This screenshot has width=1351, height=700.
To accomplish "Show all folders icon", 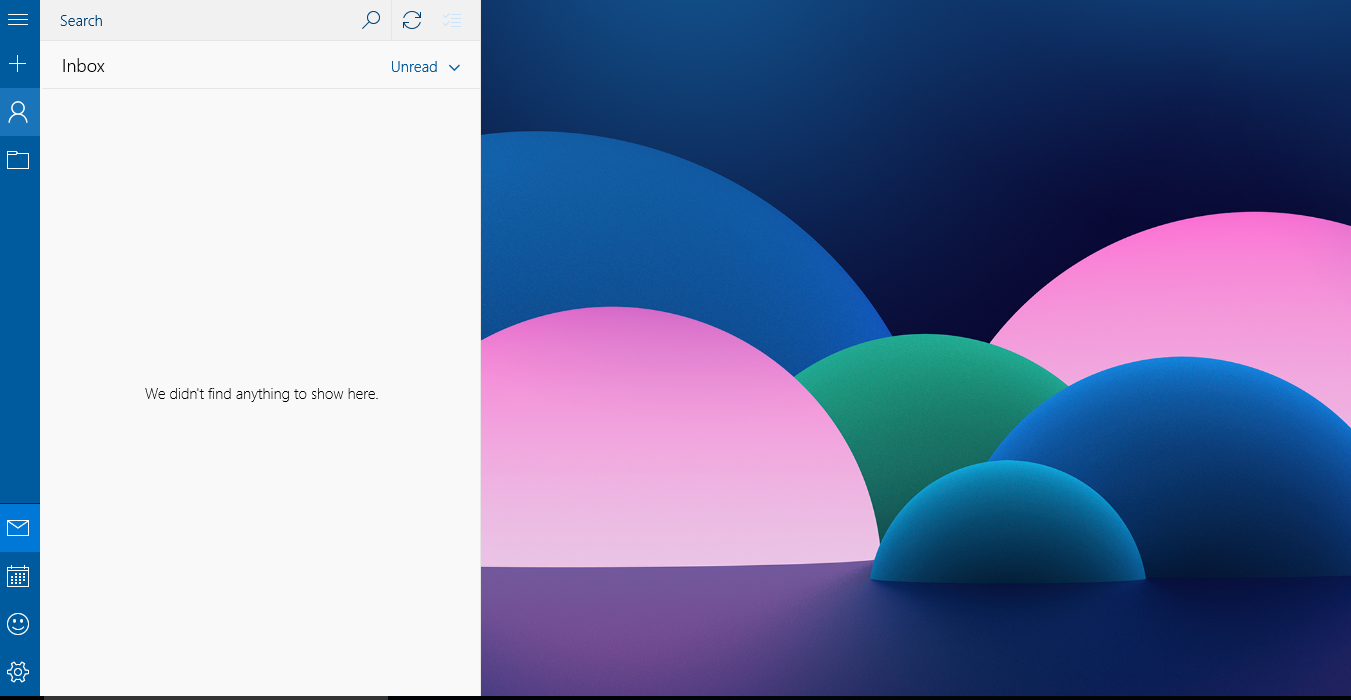I will 18,160.
